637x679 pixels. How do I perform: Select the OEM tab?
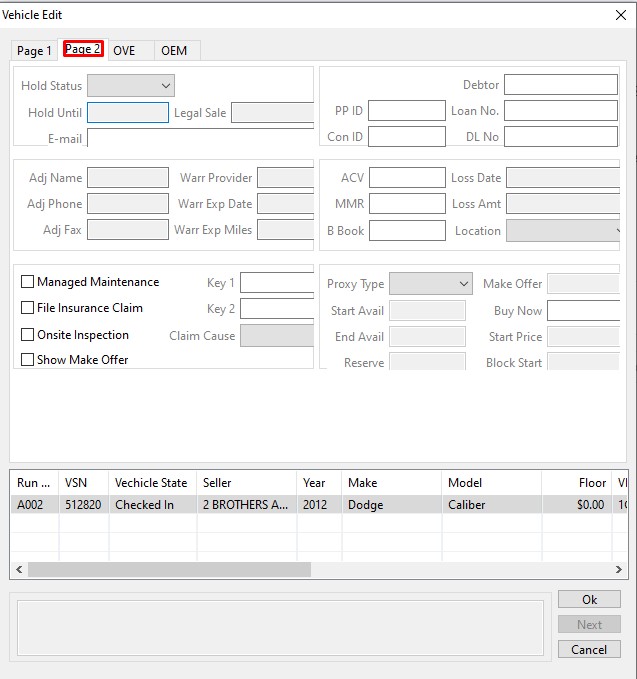174,50
